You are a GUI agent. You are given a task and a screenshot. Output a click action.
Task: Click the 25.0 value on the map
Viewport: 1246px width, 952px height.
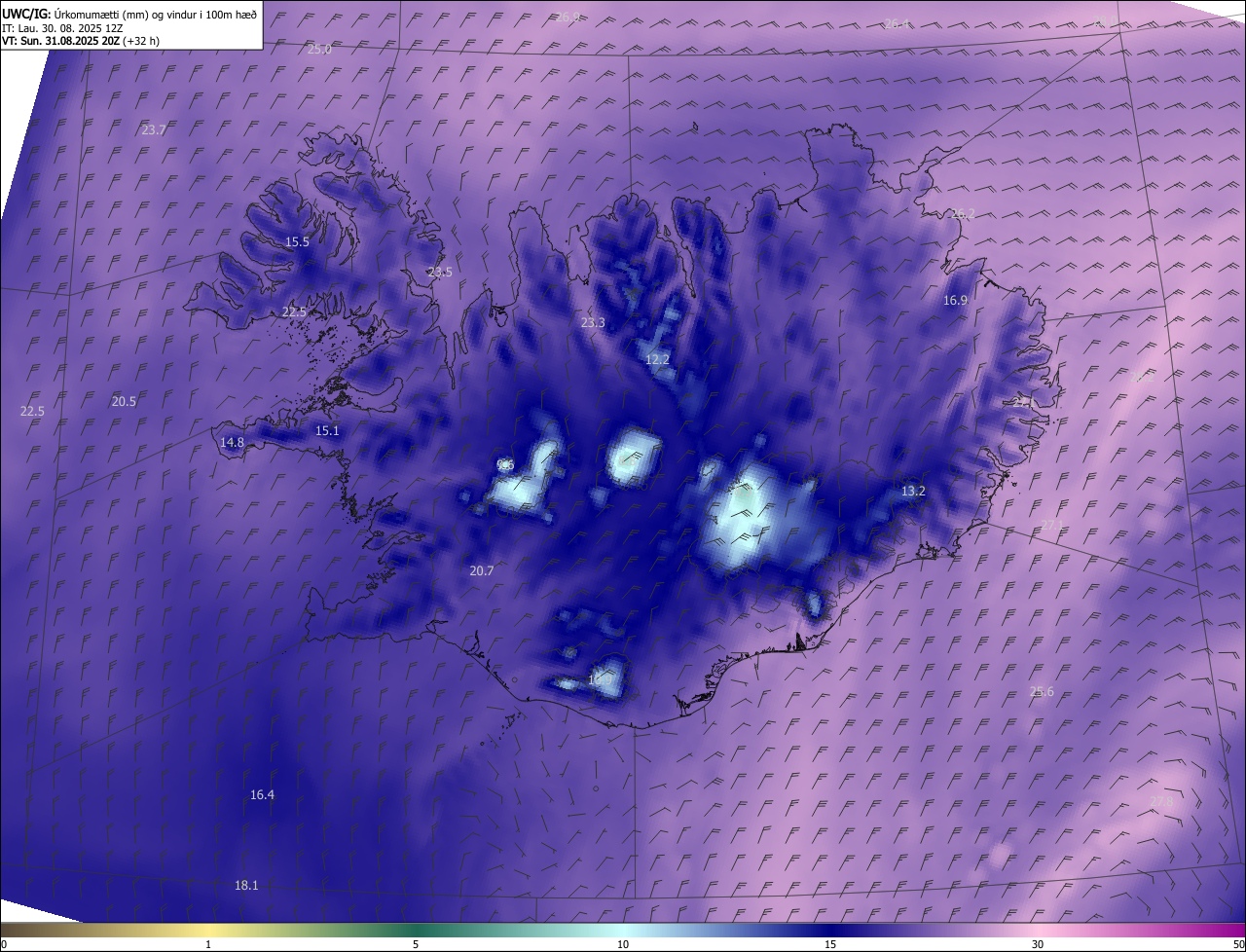(x=319, y=49)
